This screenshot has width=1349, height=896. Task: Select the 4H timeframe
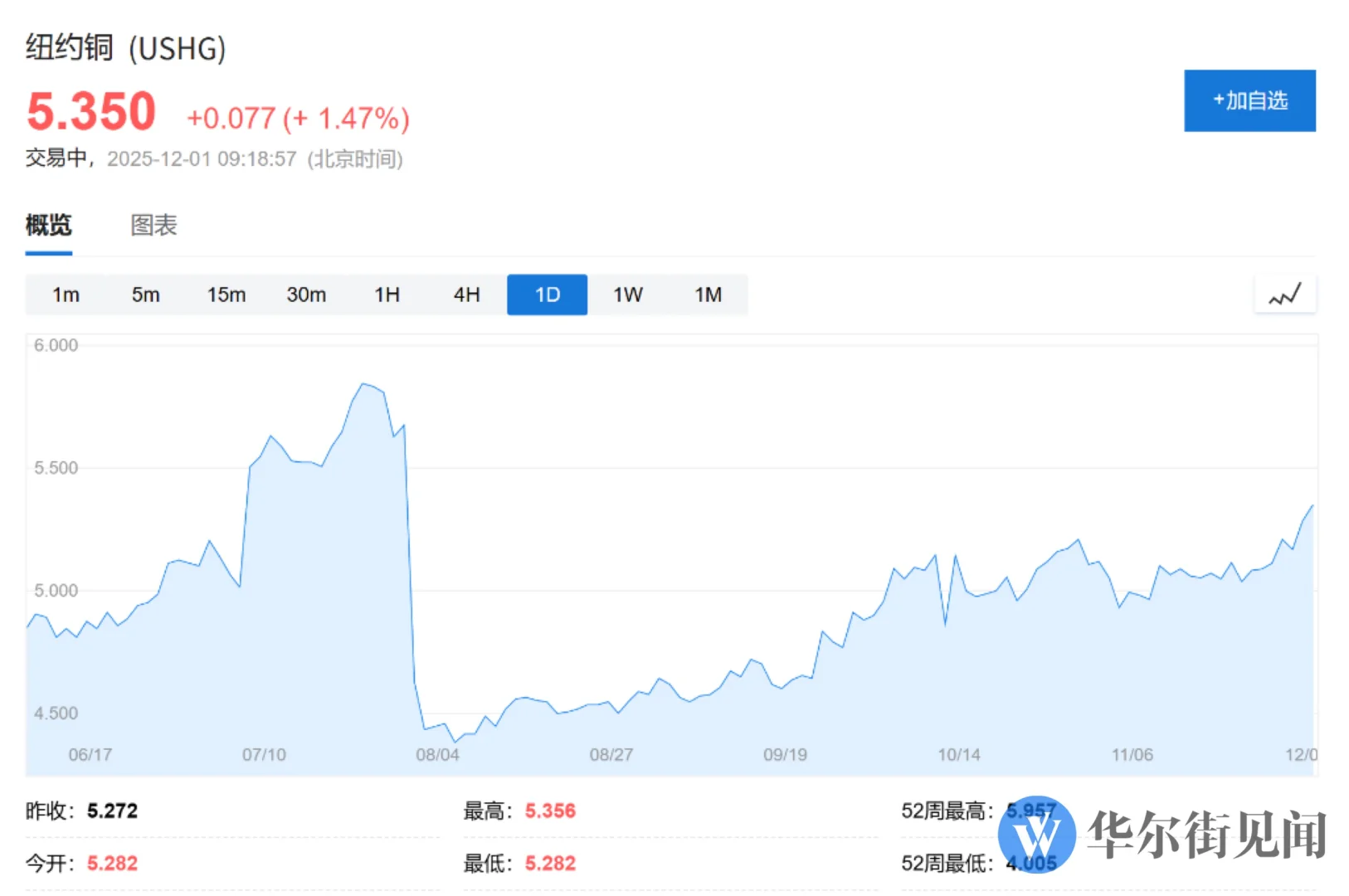466,295
